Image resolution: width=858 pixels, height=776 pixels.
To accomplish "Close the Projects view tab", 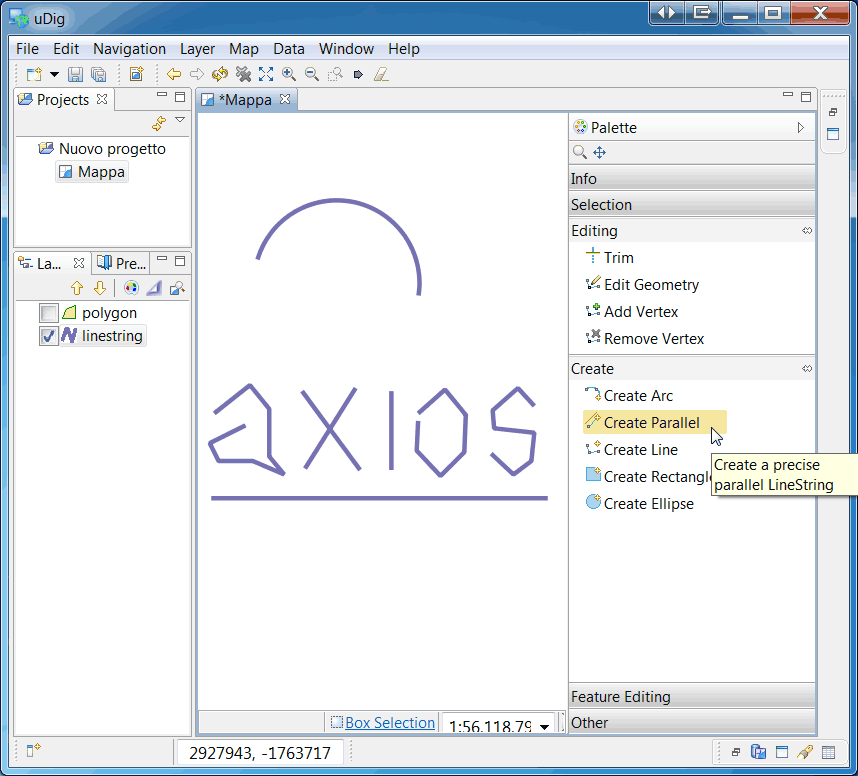I will (102, 99).
